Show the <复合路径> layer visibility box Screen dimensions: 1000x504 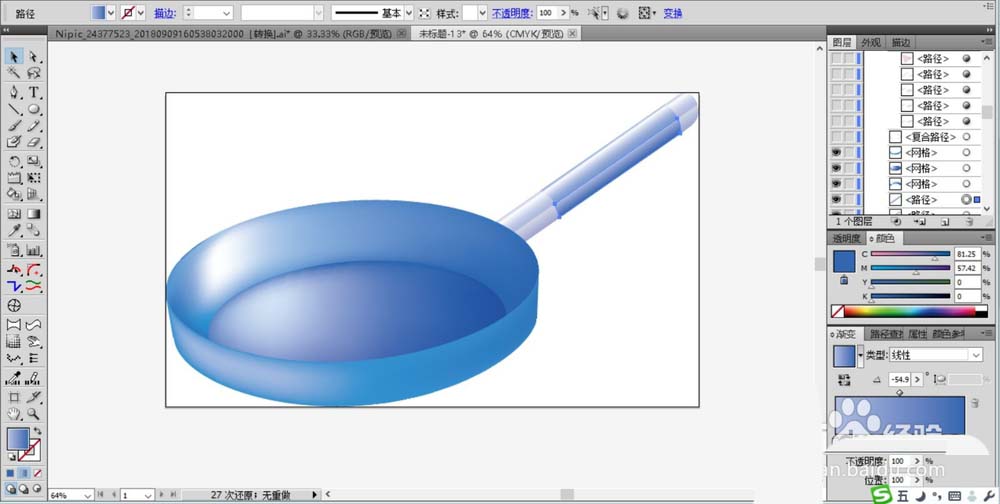[836, 137]
